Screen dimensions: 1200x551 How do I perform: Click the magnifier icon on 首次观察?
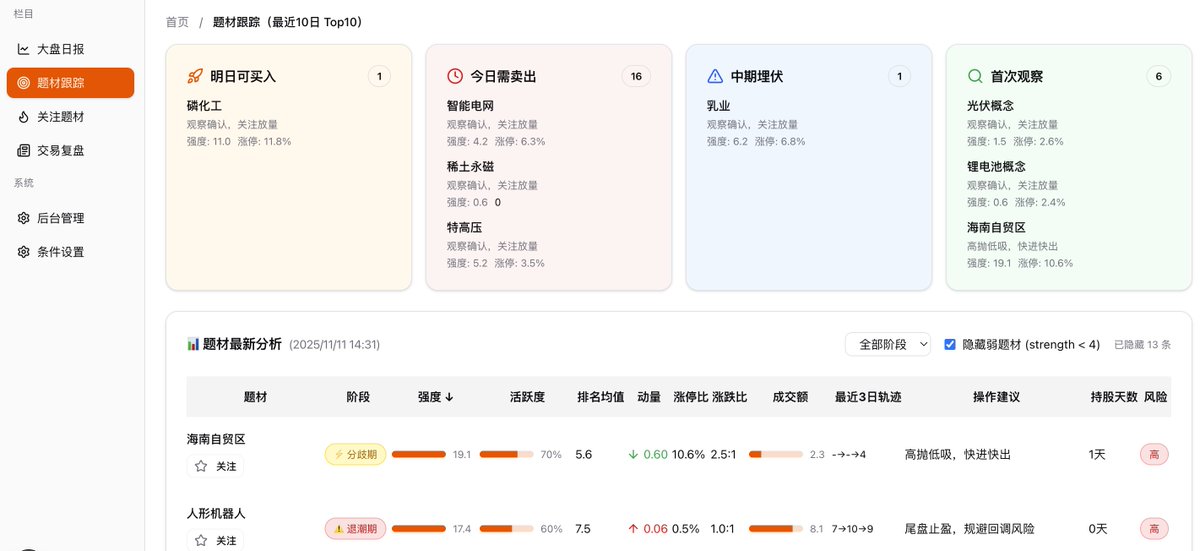(975, 76)
